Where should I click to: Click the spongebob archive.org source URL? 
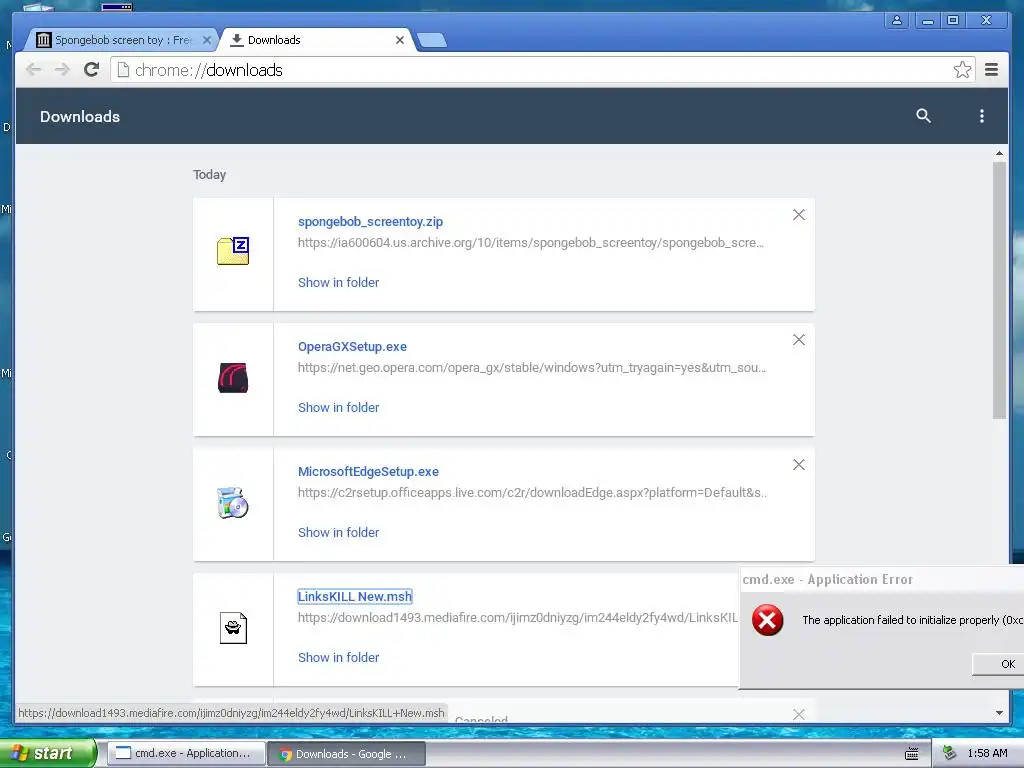tap(530, 243)
